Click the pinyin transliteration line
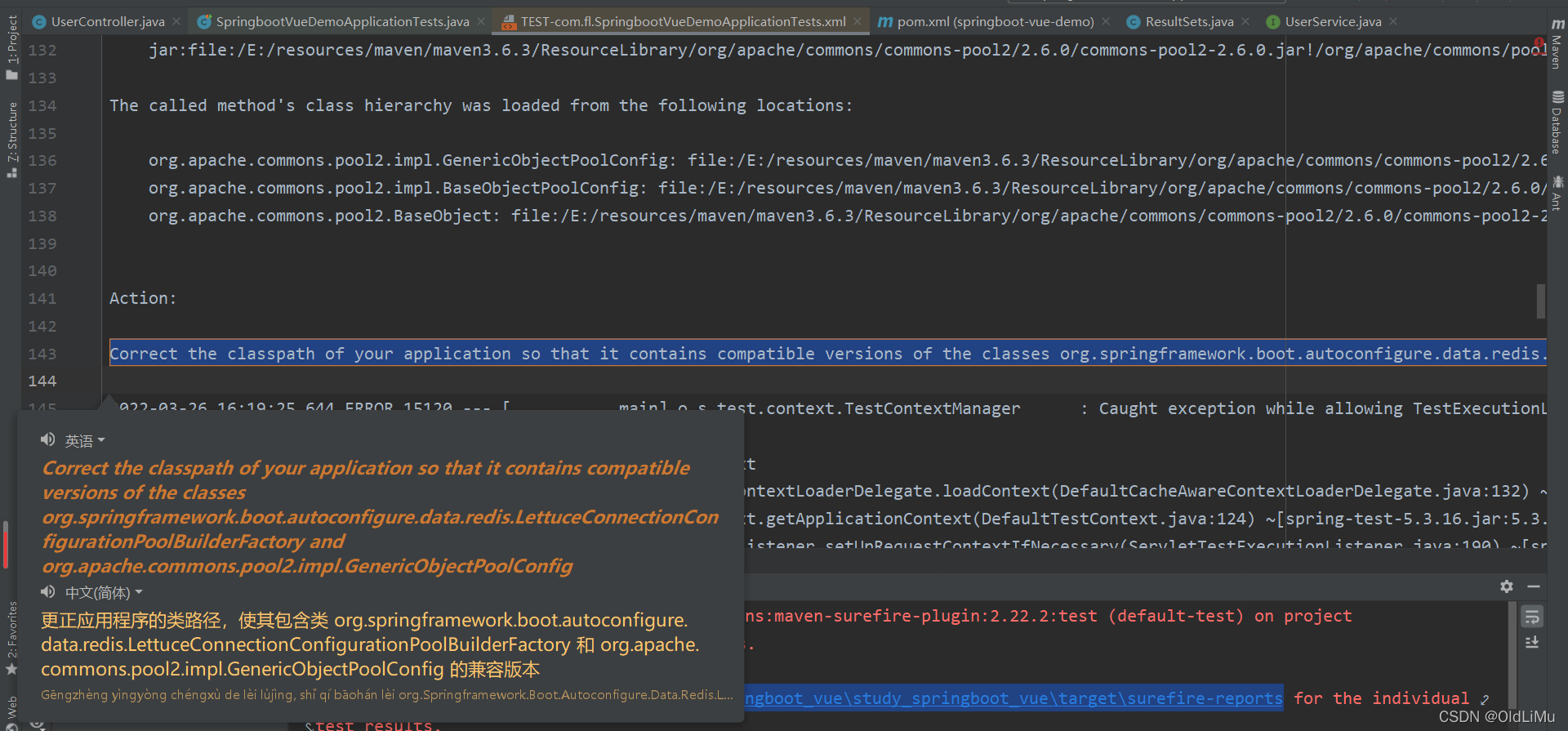1568x731 pixels. tap(387, 695)
